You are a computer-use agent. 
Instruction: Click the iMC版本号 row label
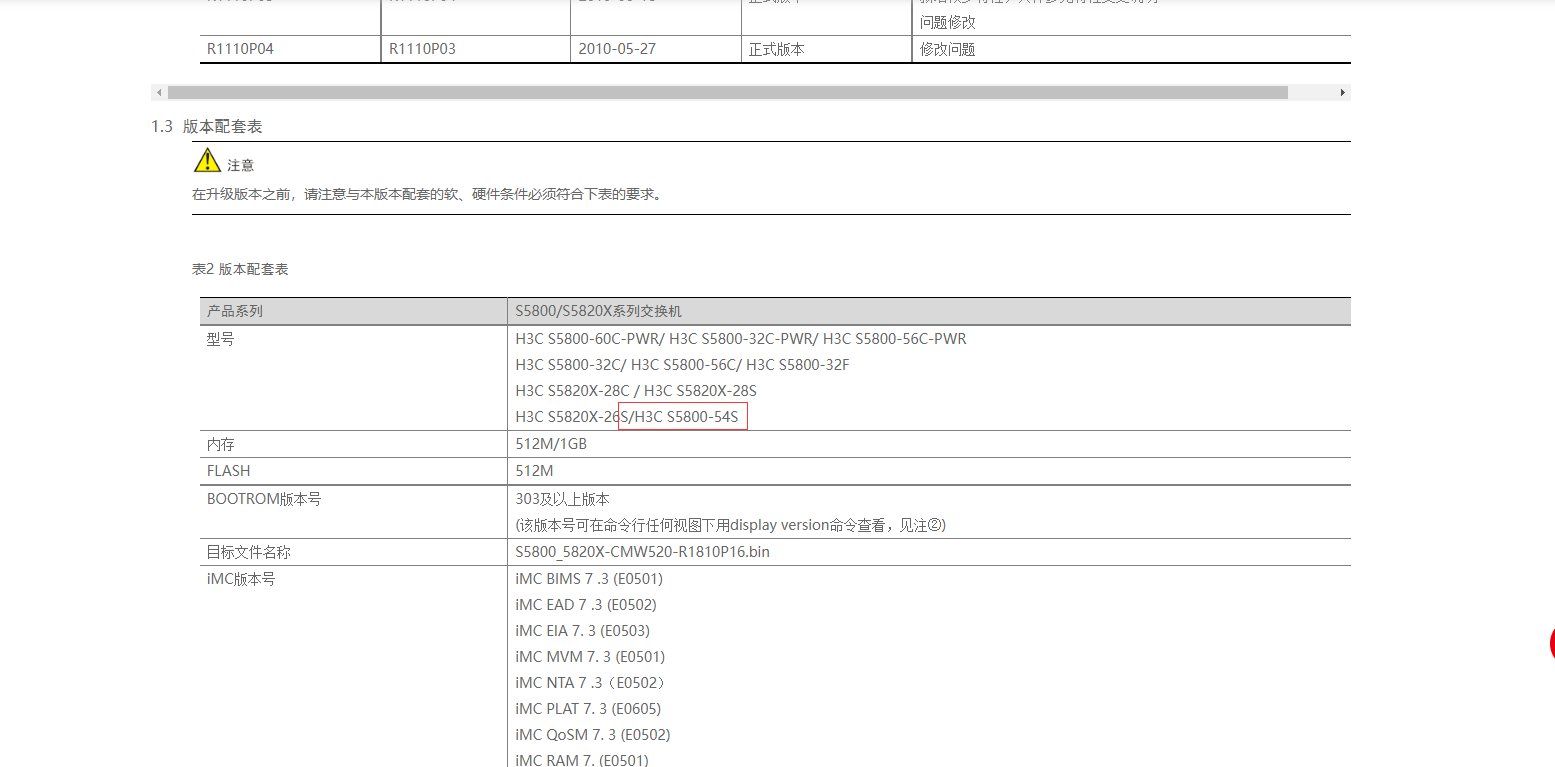[x=240, y=579]
